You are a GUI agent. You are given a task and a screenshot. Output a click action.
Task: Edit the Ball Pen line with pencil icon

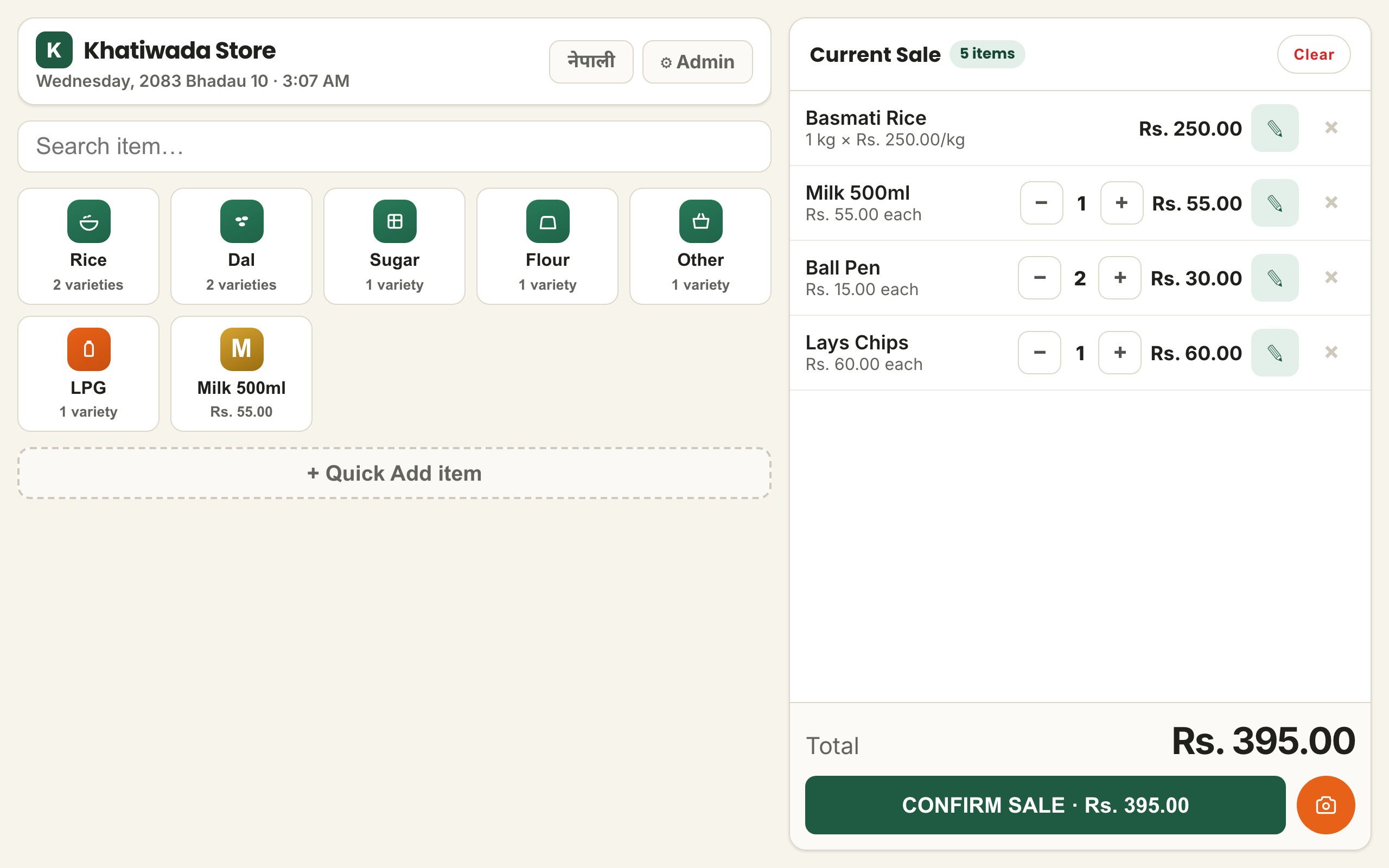(x=1275, y=278)
